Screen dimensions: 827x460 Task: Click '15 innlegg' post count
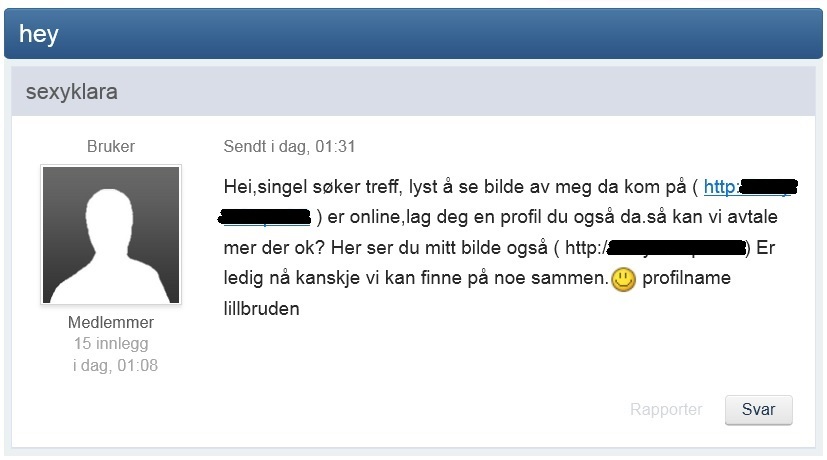[x=111, y=343]
